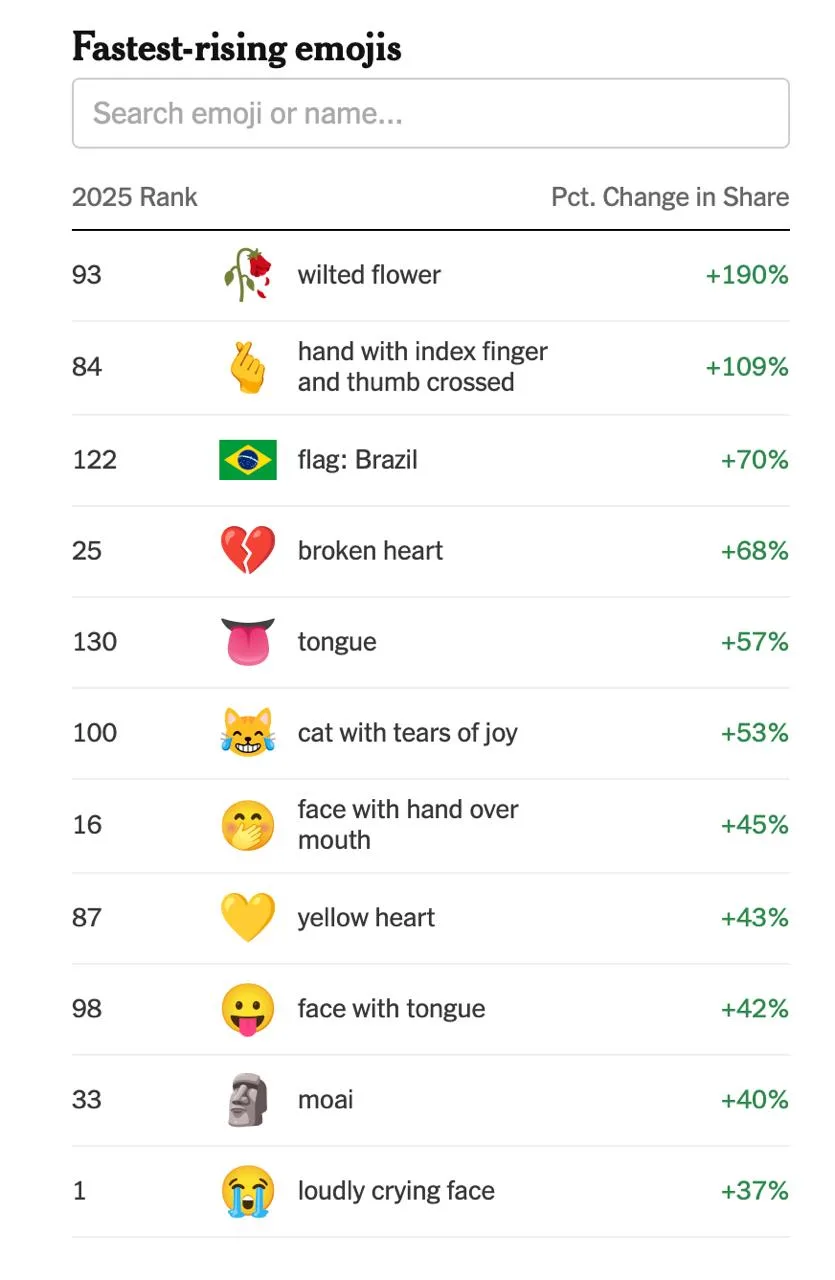Image resolution: width=835 pixels, height=1280 pixels.
Task: Focus the Search emoji or name field
Action: (x=431, y=113)
